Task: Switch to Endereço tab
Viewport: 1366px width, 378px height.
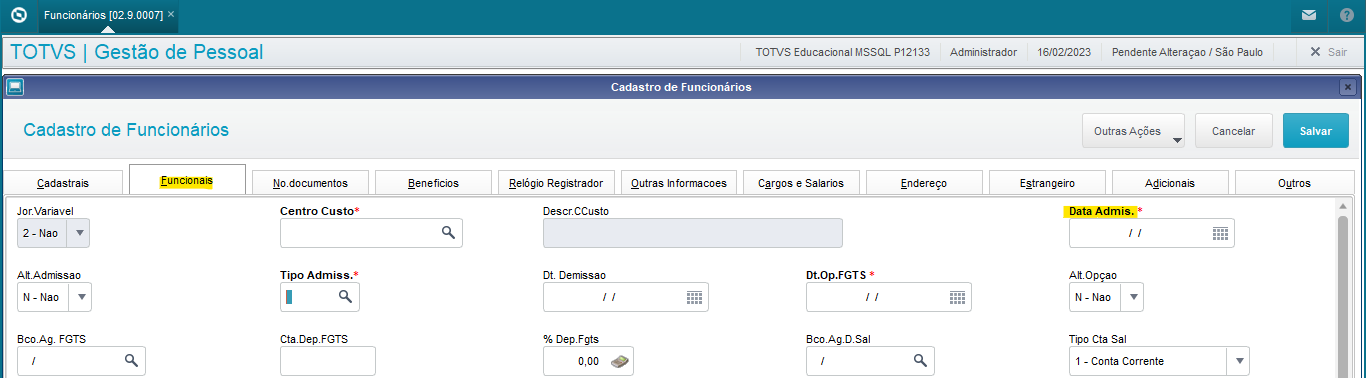Action: (x=924, y=183)
